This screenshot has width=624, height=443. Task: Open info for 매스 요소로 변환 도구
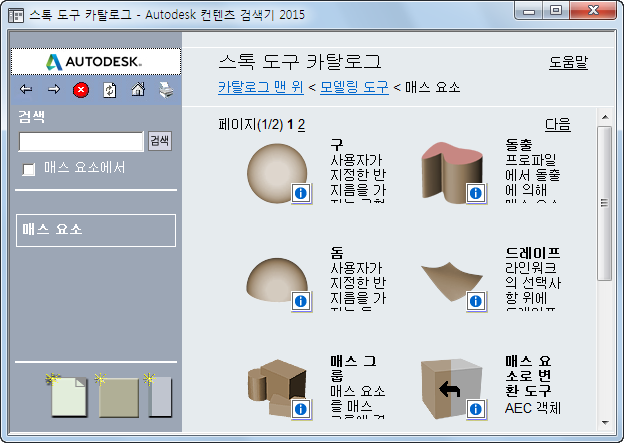476,409
